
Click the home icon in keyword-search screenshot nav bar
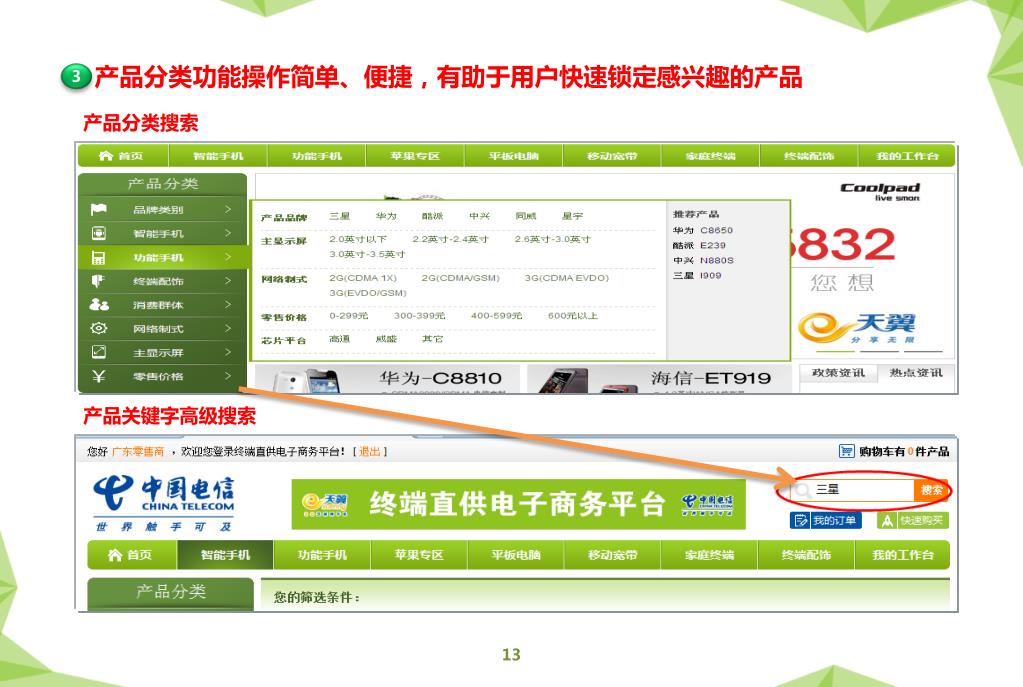[x=115, y=555]
